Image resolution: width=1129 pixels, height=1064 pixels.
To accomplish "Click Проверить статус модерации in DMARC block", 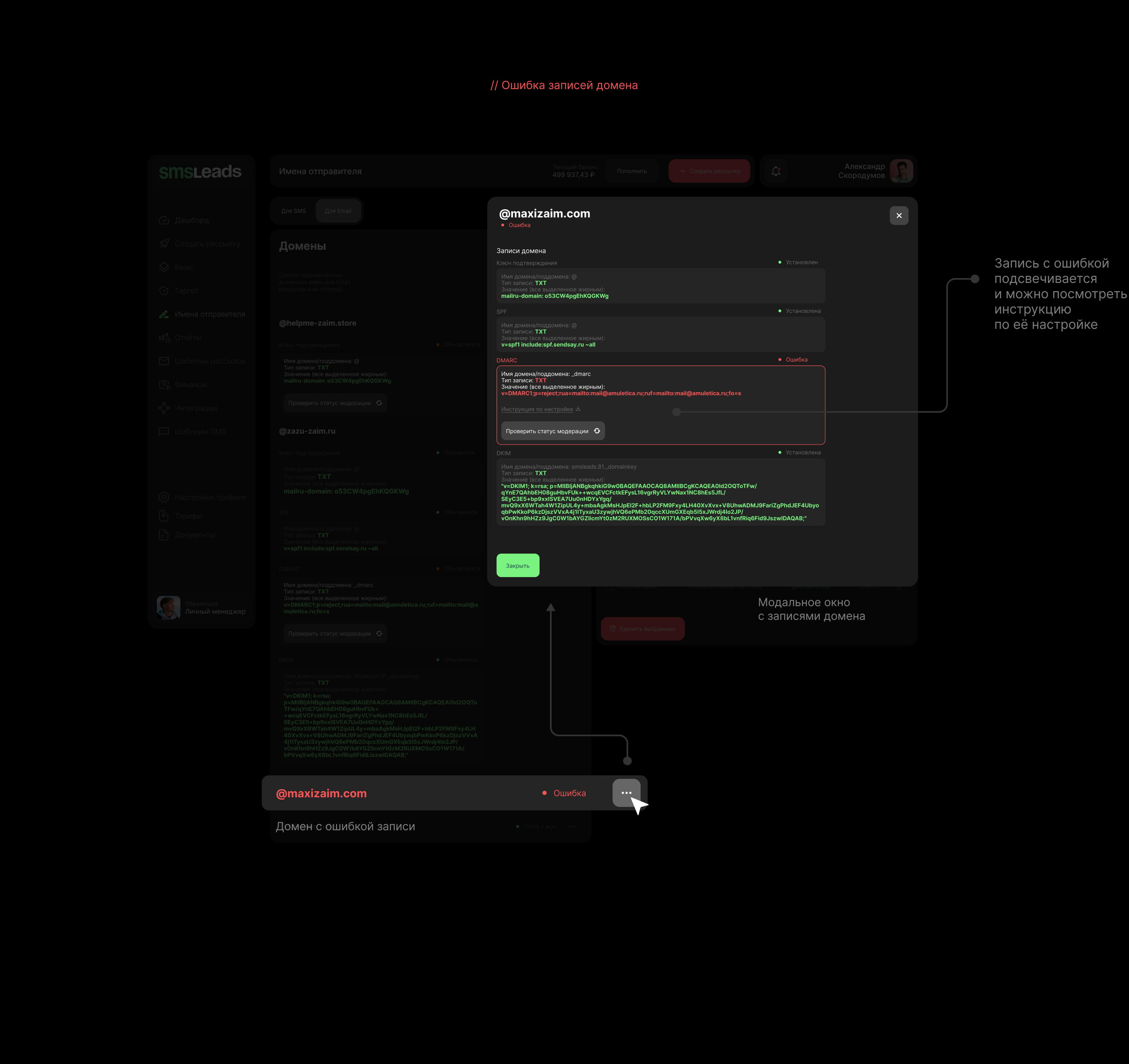I will (552, 431).
